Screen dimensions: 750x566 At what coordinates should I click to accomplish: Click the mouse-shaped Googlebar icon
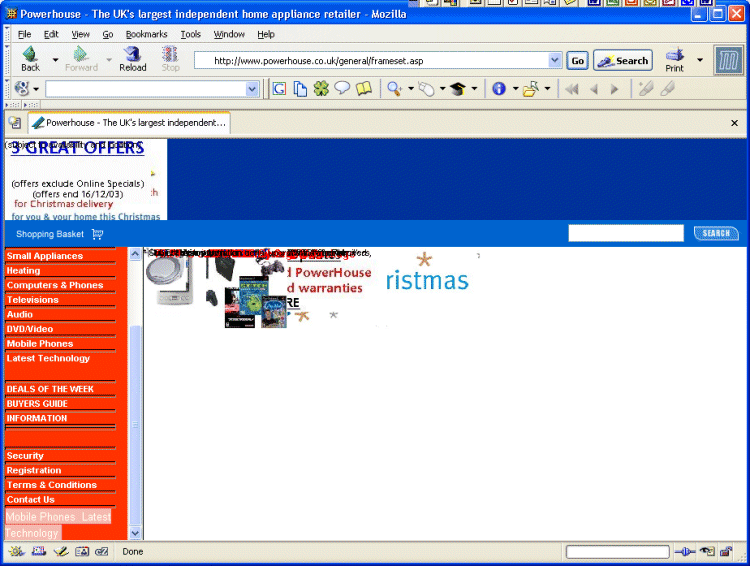(x=426, y=89)
